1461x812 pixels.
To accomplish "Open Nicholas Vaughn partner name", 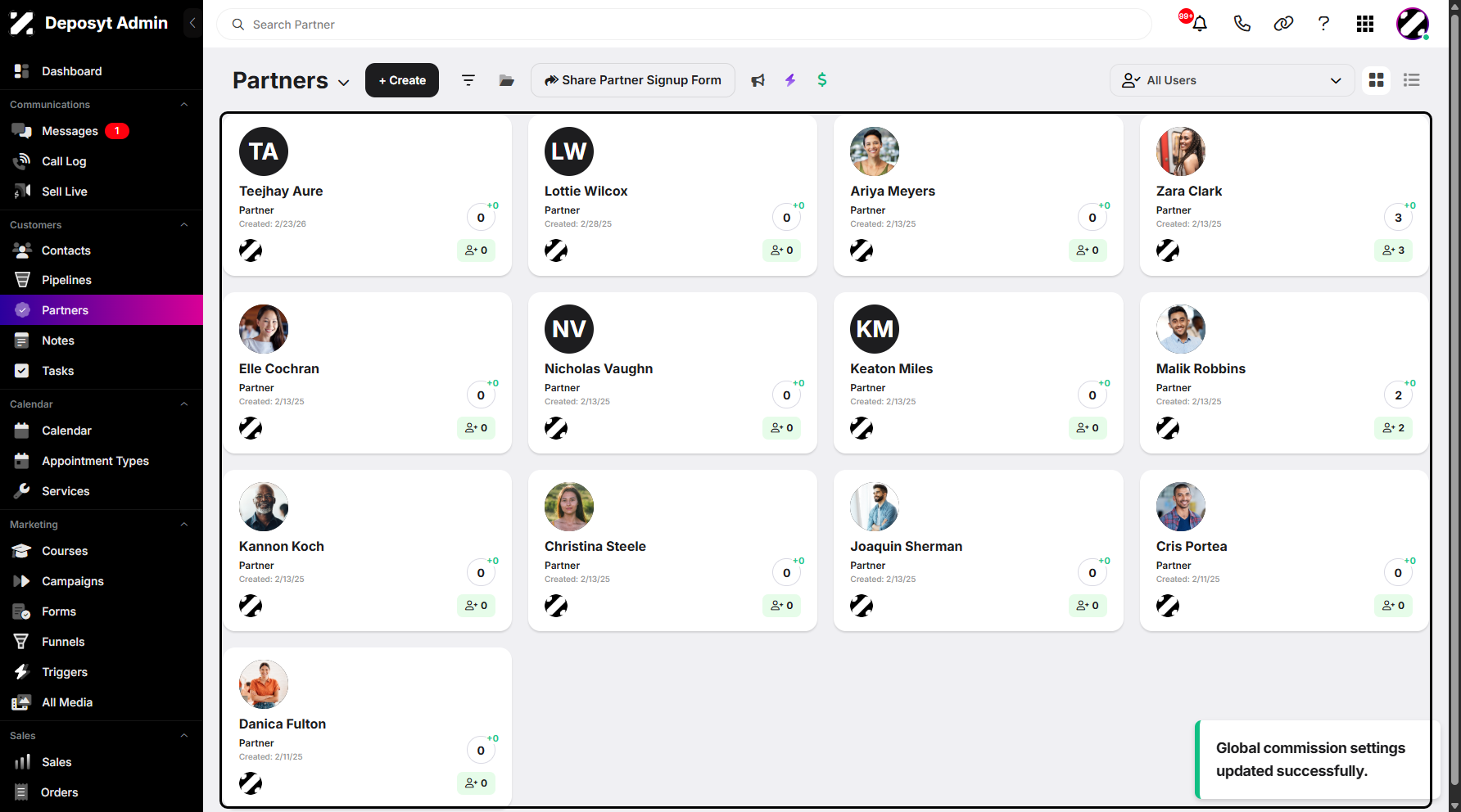I will tap(599, 368).
